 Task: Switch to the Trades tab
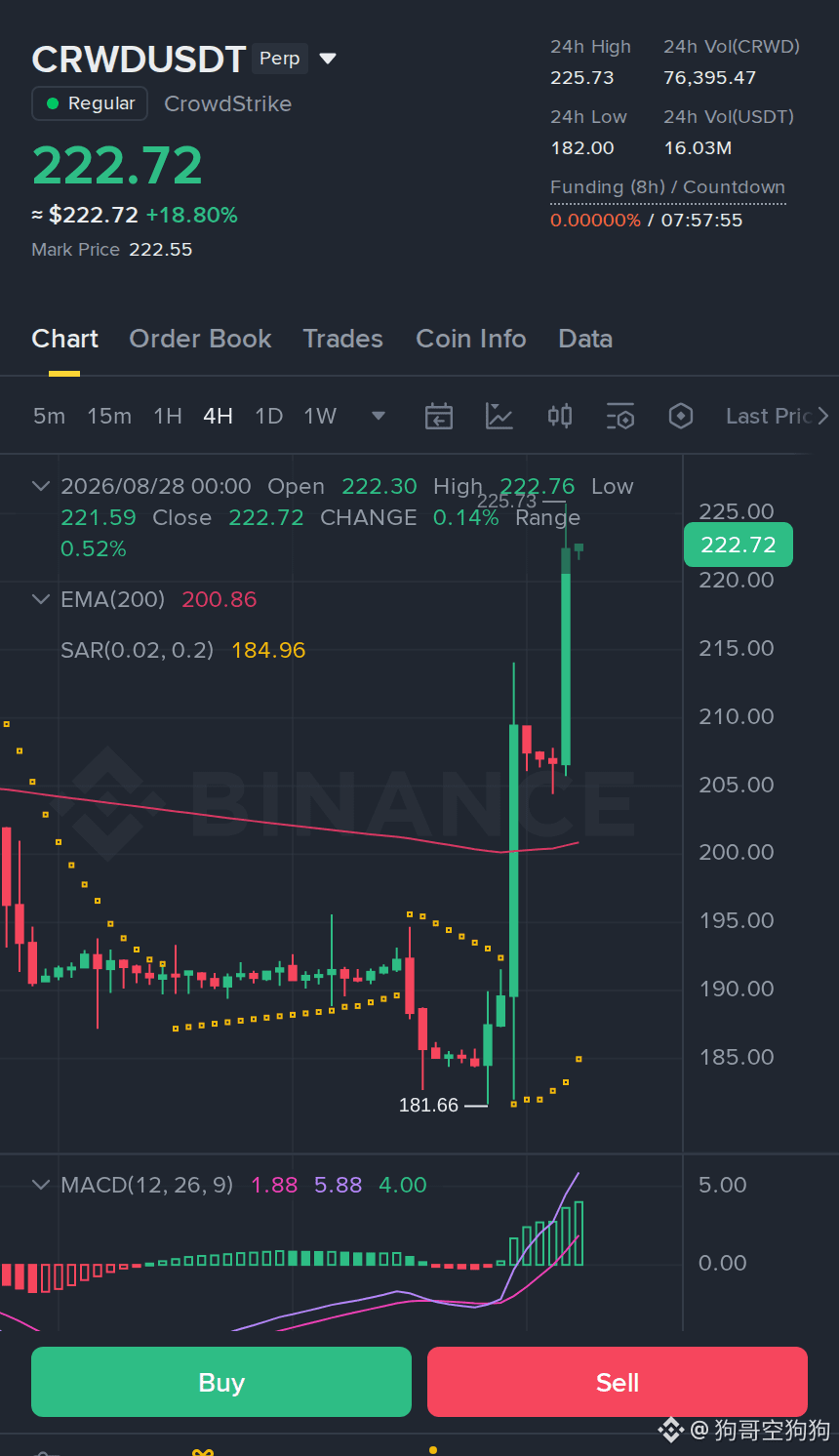coord(342,339)
